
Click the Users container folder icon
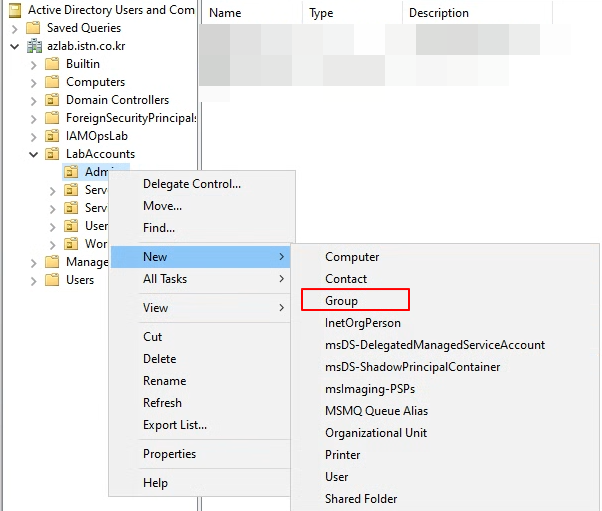click(52, 280)
